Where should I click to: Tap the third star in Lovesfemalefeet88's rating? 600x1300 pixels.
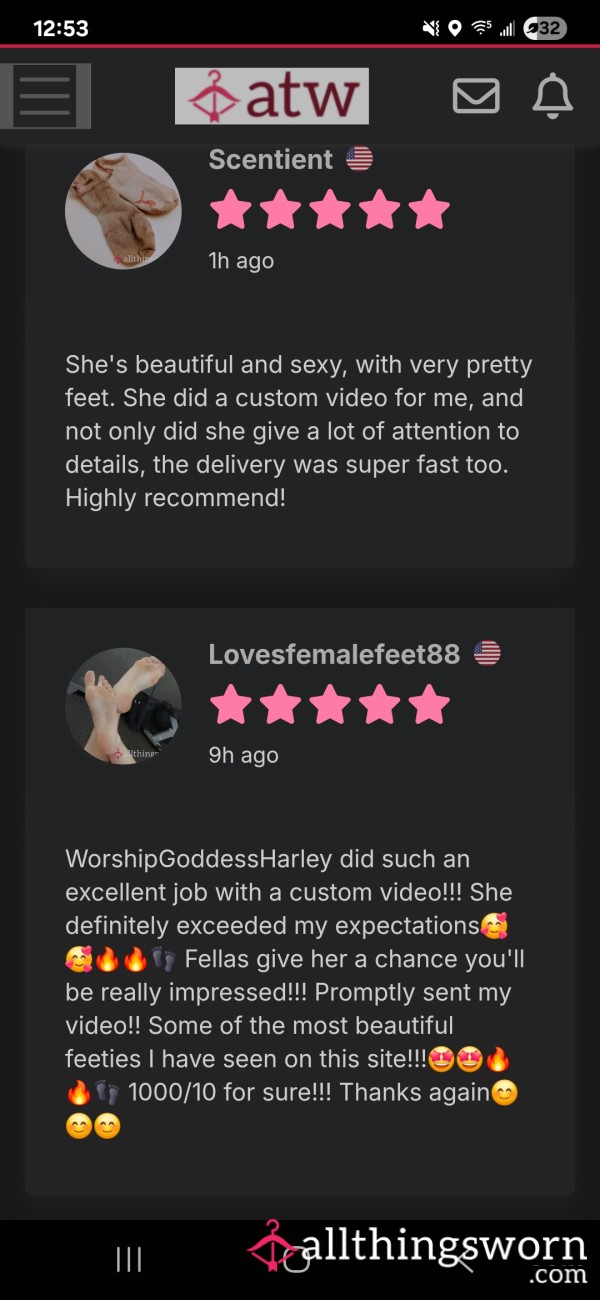click(x=330, y=705)
